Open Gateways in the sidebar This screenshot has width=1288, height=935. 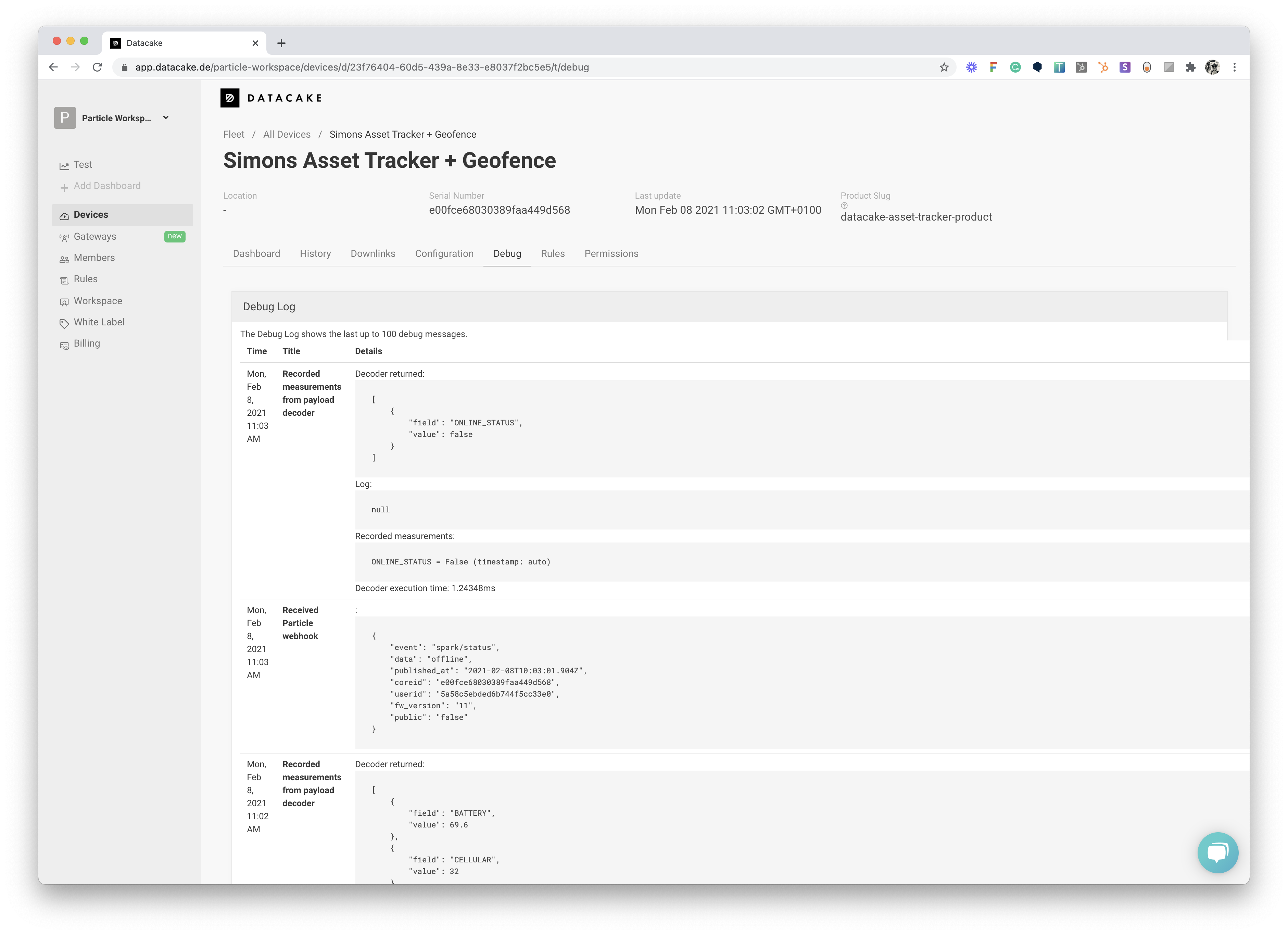[95, 236]
